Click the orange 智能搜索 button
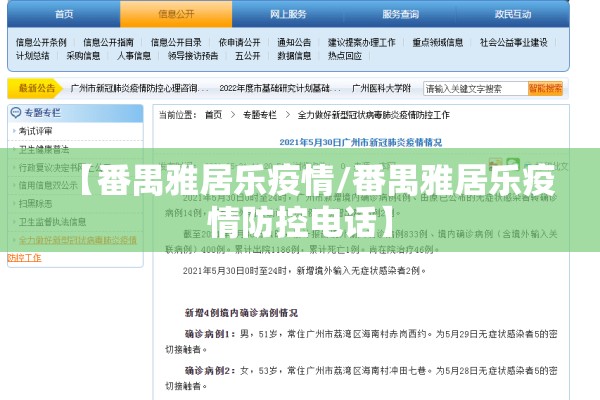This screenshot has height=400, width=600. [x=545, y=89]
